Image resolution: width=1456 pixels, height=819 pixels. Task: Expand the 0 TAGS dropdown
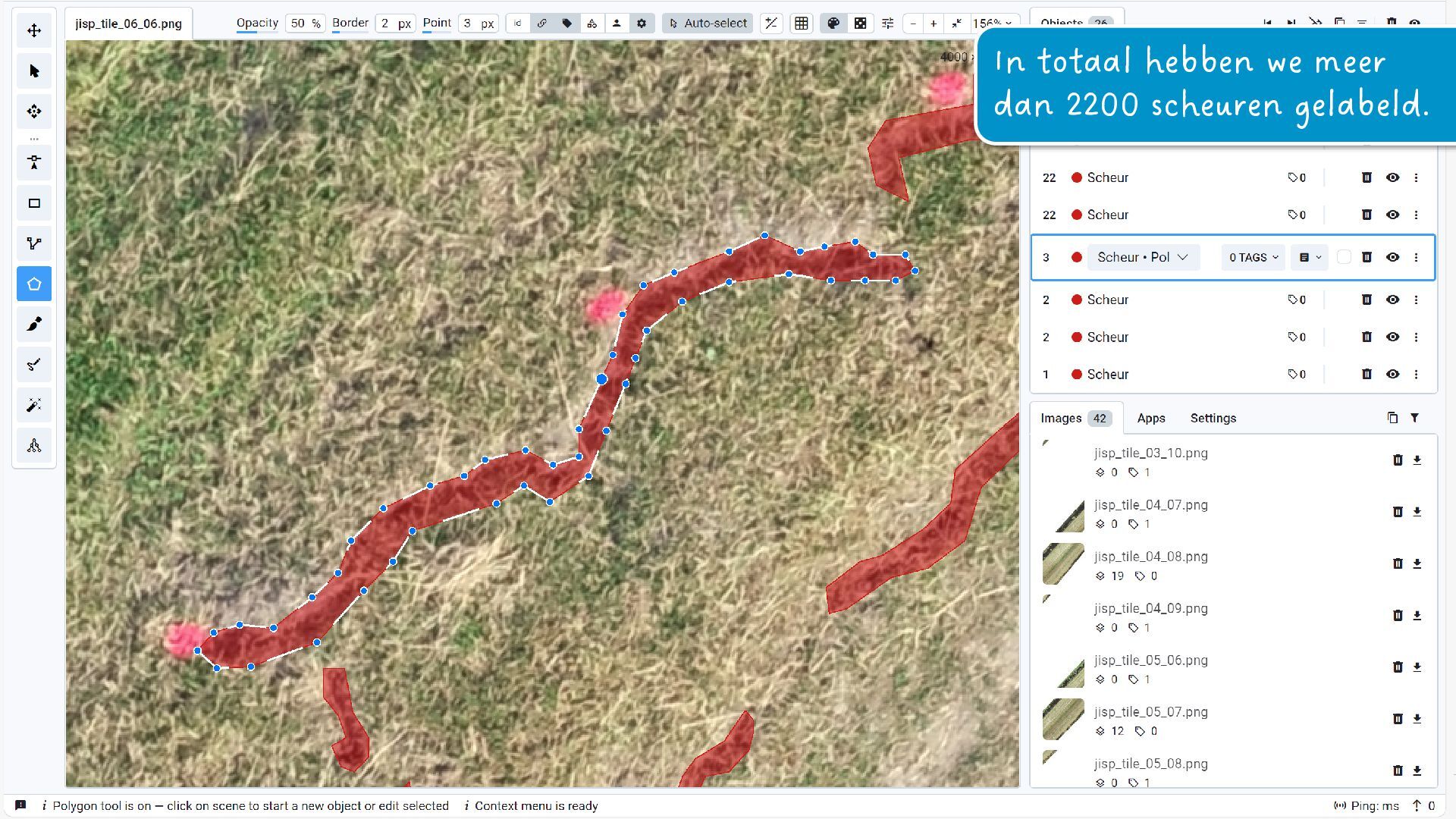(1254, 257)
